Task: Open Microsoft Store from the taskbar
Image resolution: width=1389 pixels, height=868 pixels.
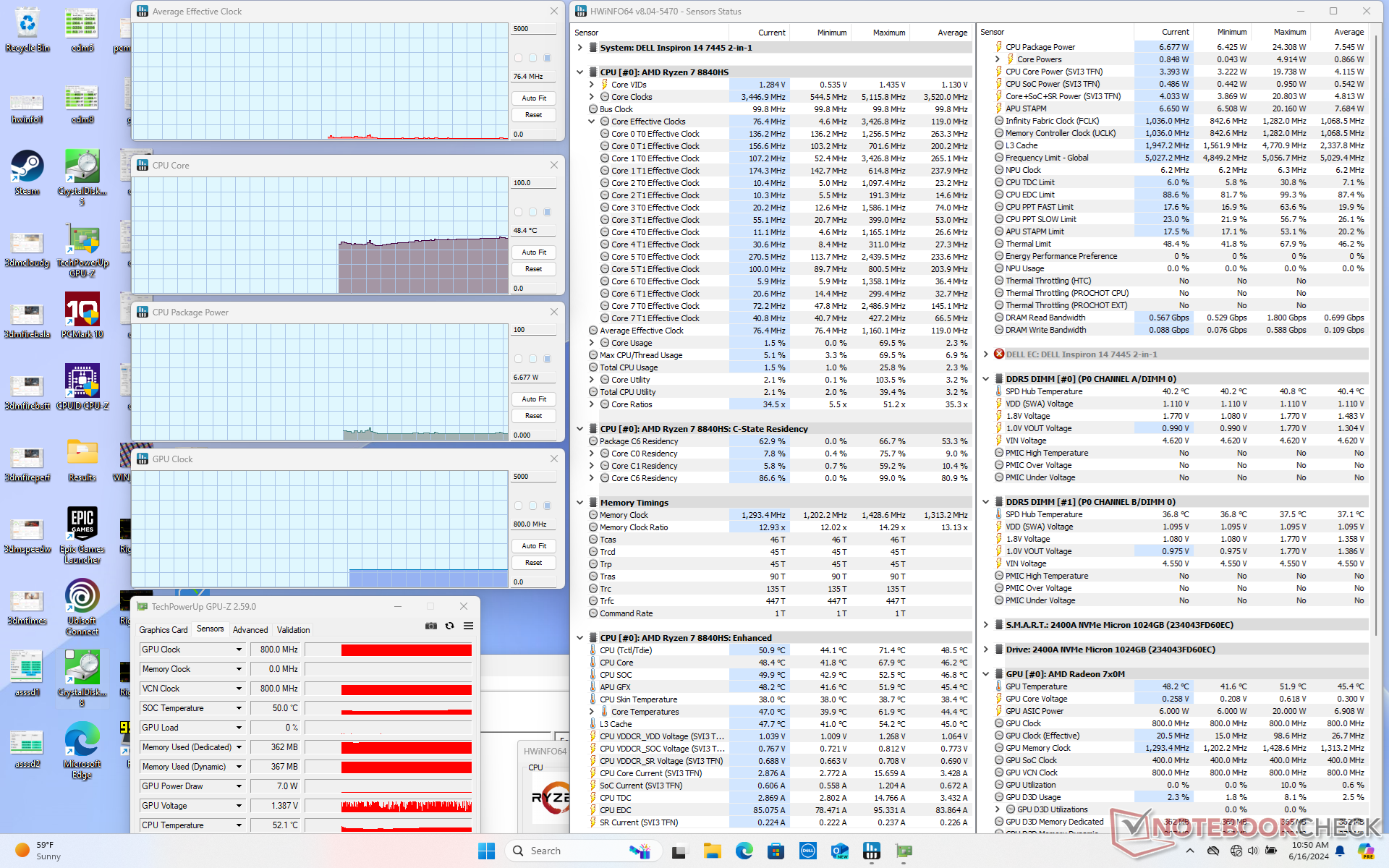Action: coord(776,851)
